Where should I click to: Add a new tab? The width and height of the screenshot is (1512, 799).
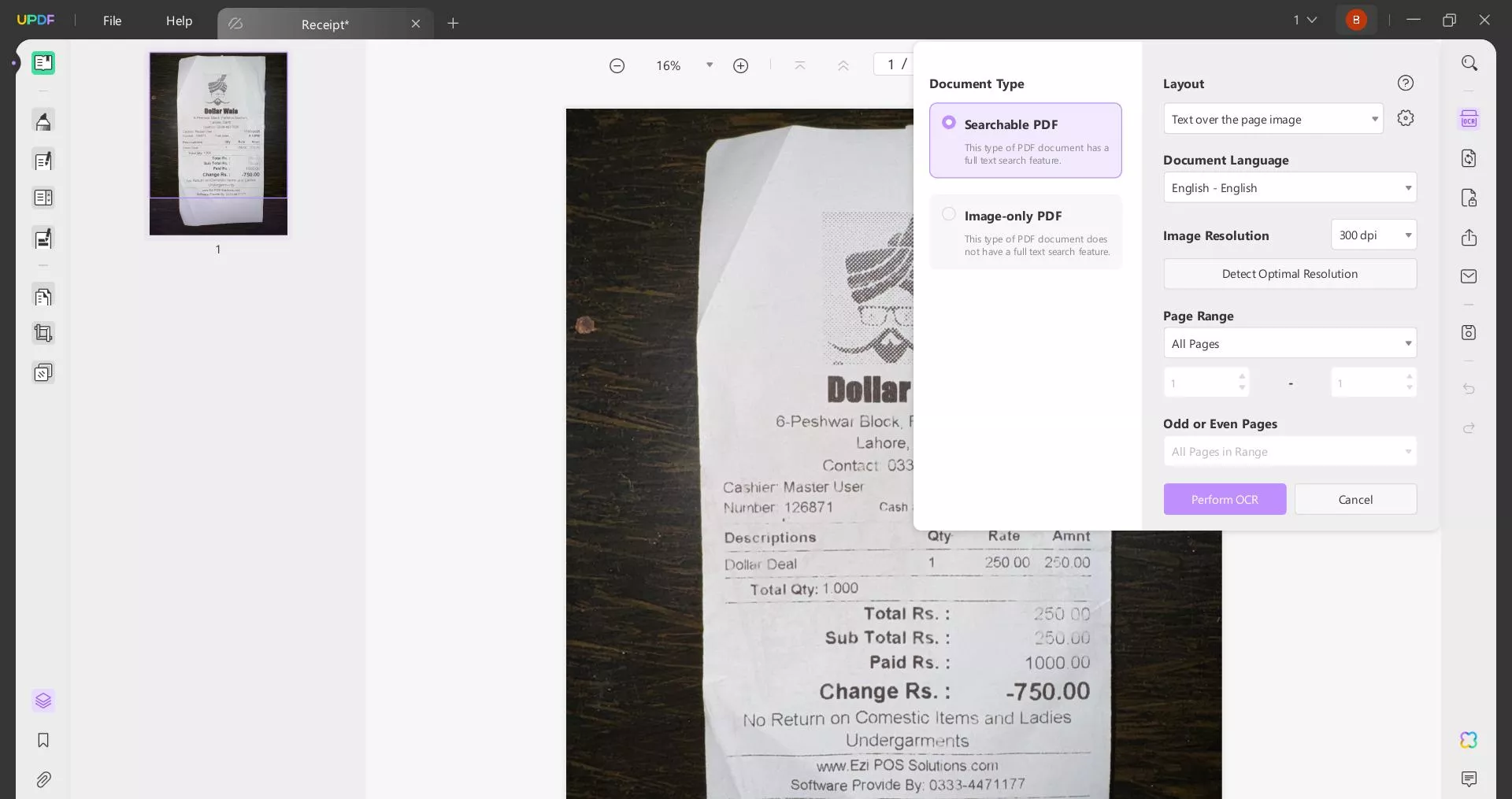453,24
